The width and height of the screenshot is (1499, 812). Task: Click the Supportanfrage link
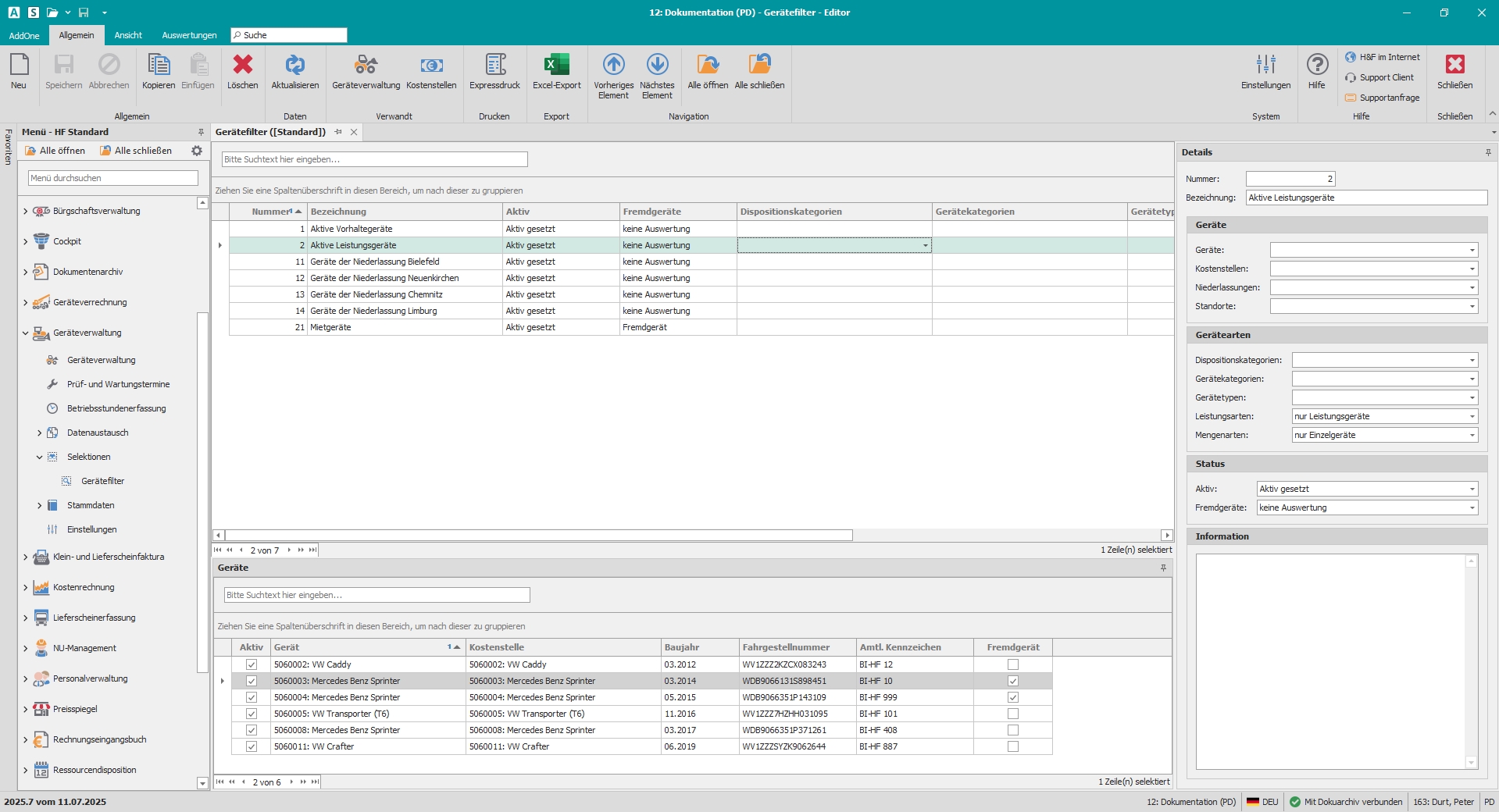pyautogui.click(x=1389, y=98)
